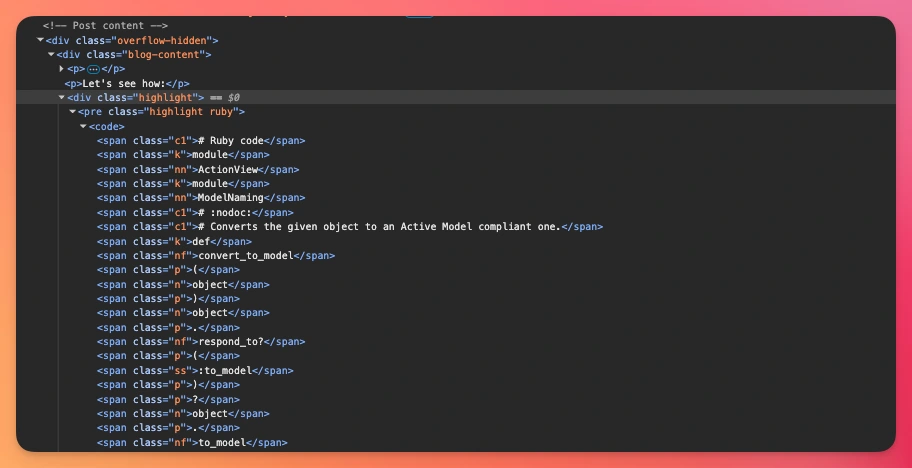Collapse the pre highlight ruby node arrow

(73, 112)
